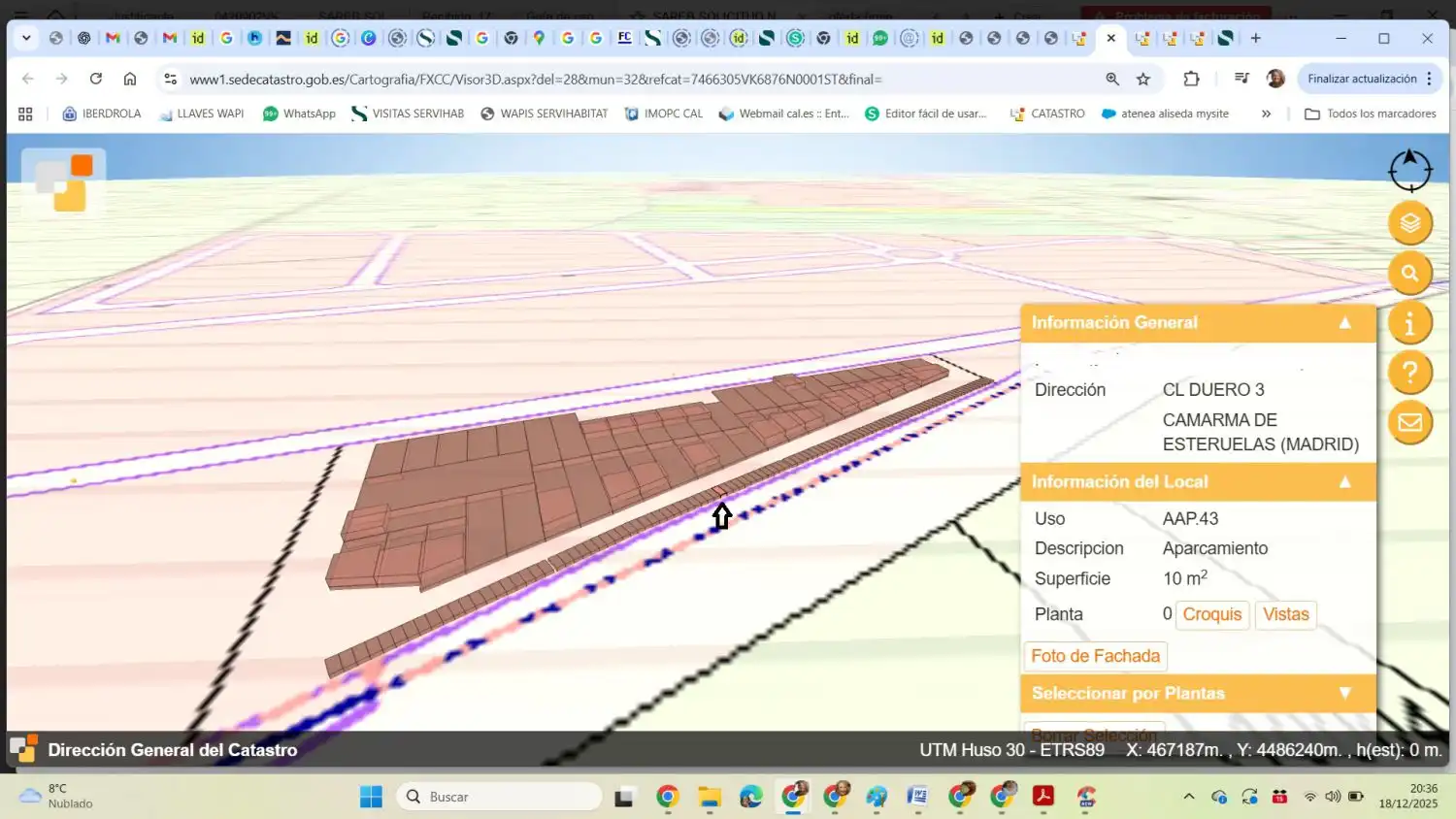Image resolution: width=1456 pixels, height=819 pixels.
Task: Go back with the browser back arrow
Action: pyautogui.click(x=28, y=79)
